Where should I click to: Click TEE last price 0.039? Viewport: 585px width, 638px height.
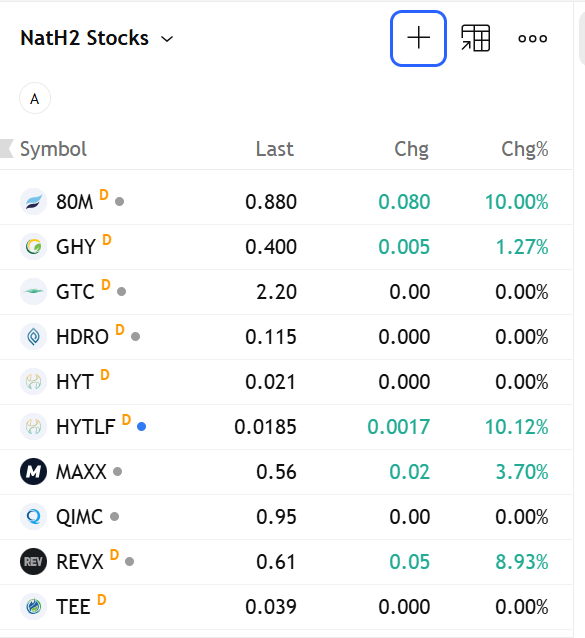[x=271, y=607]
